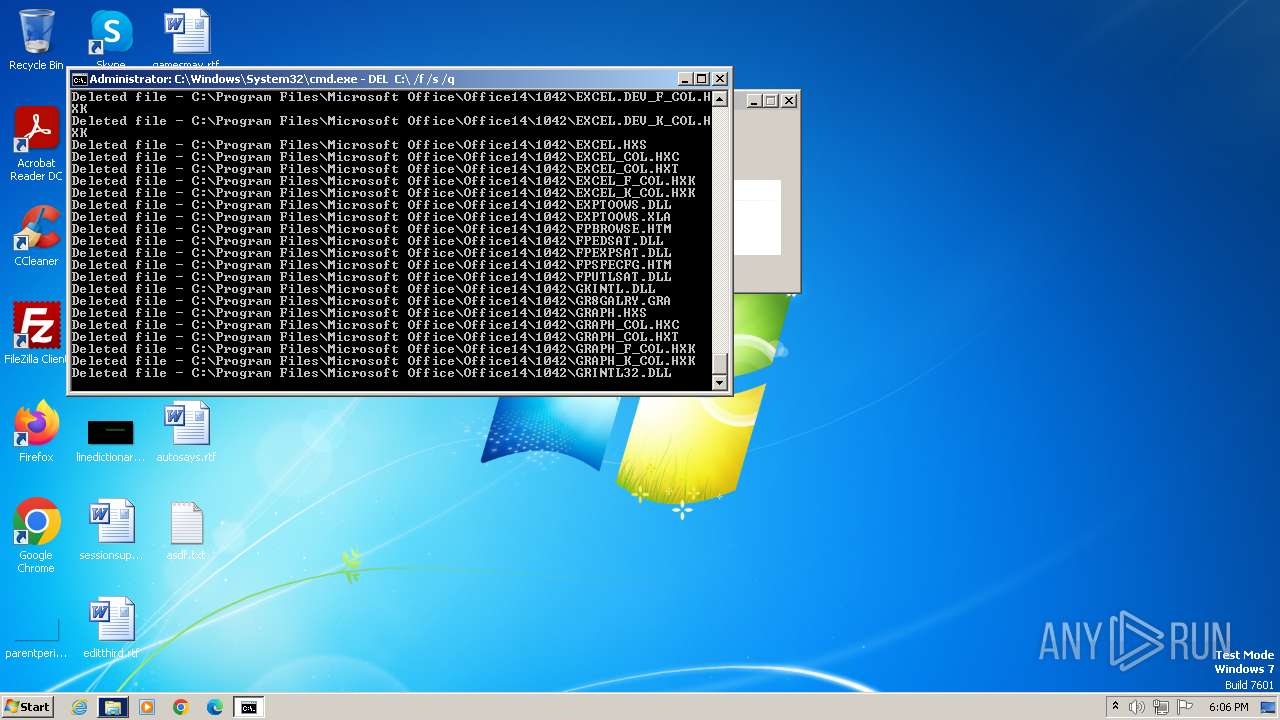Click the cmd scrollbar down arrow
Viewport: 1280px width, 720px height.
click(719, 383)
